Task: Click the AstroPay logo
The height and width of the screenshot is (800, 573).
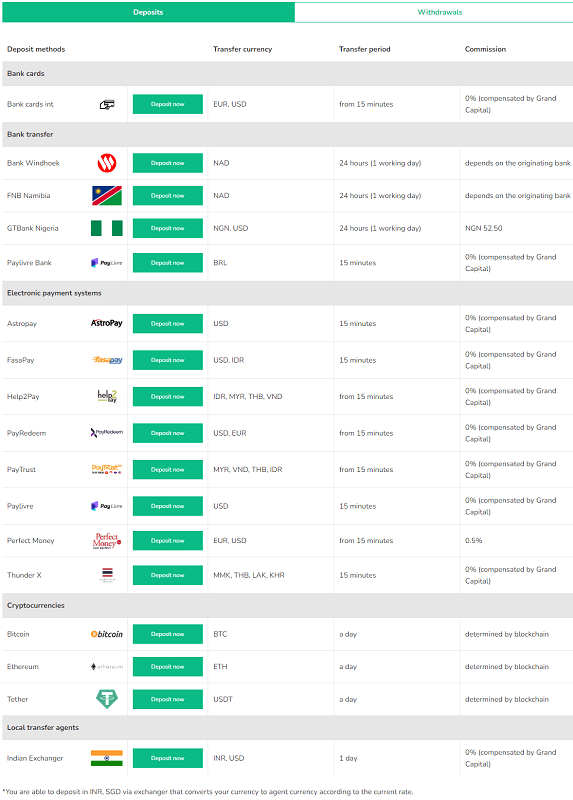Action: 107,323
